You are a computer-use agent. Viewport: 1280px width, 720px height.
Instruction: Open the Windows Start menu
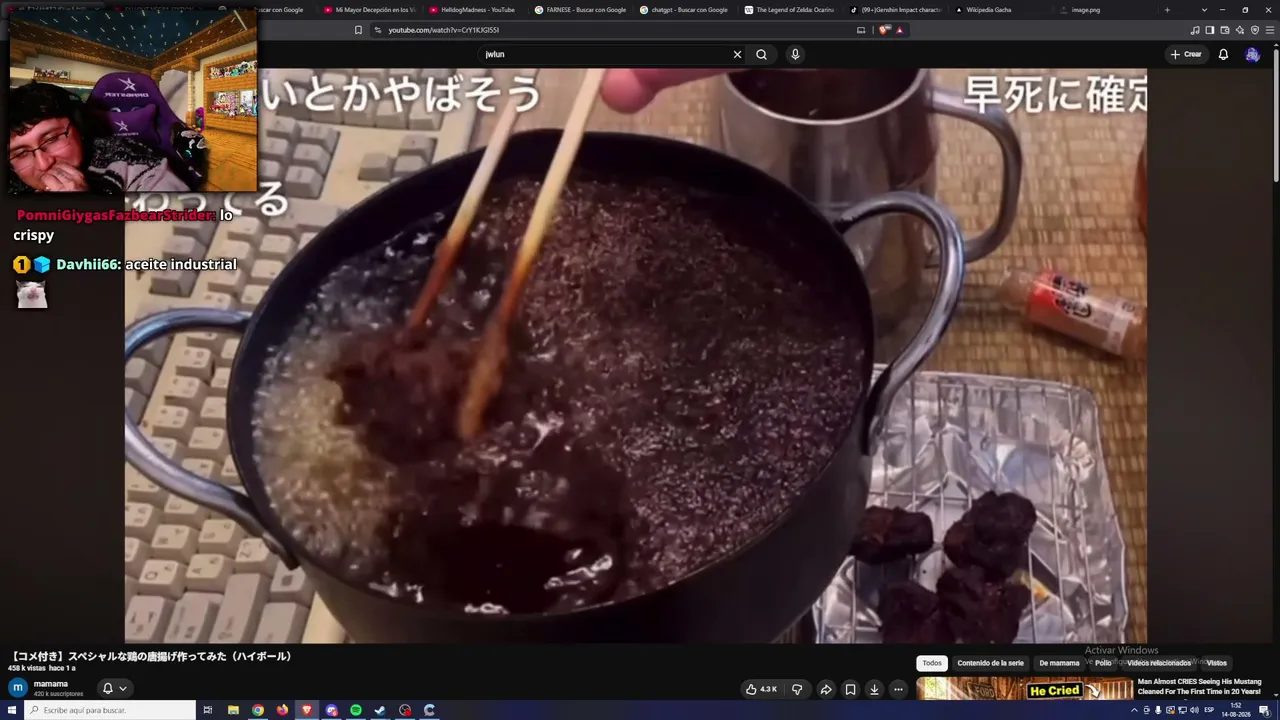pyautogui.click(x=11, y=710)
